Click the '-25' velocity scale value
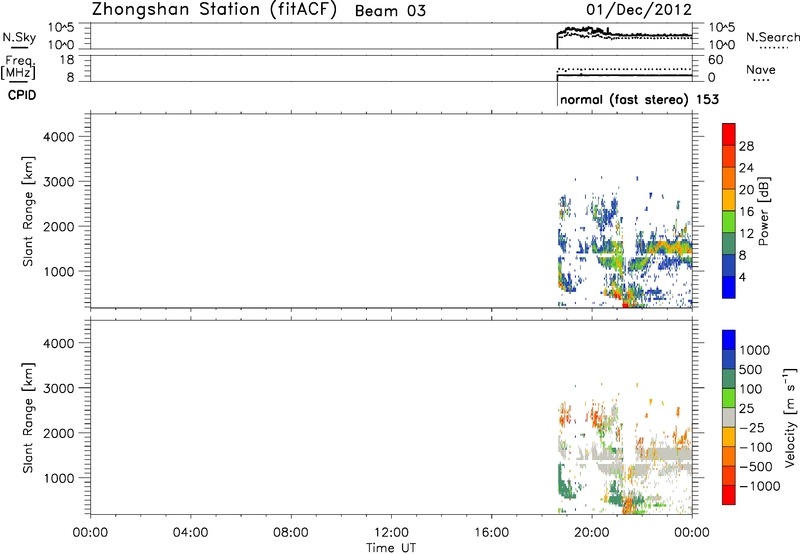 [752, 428]
